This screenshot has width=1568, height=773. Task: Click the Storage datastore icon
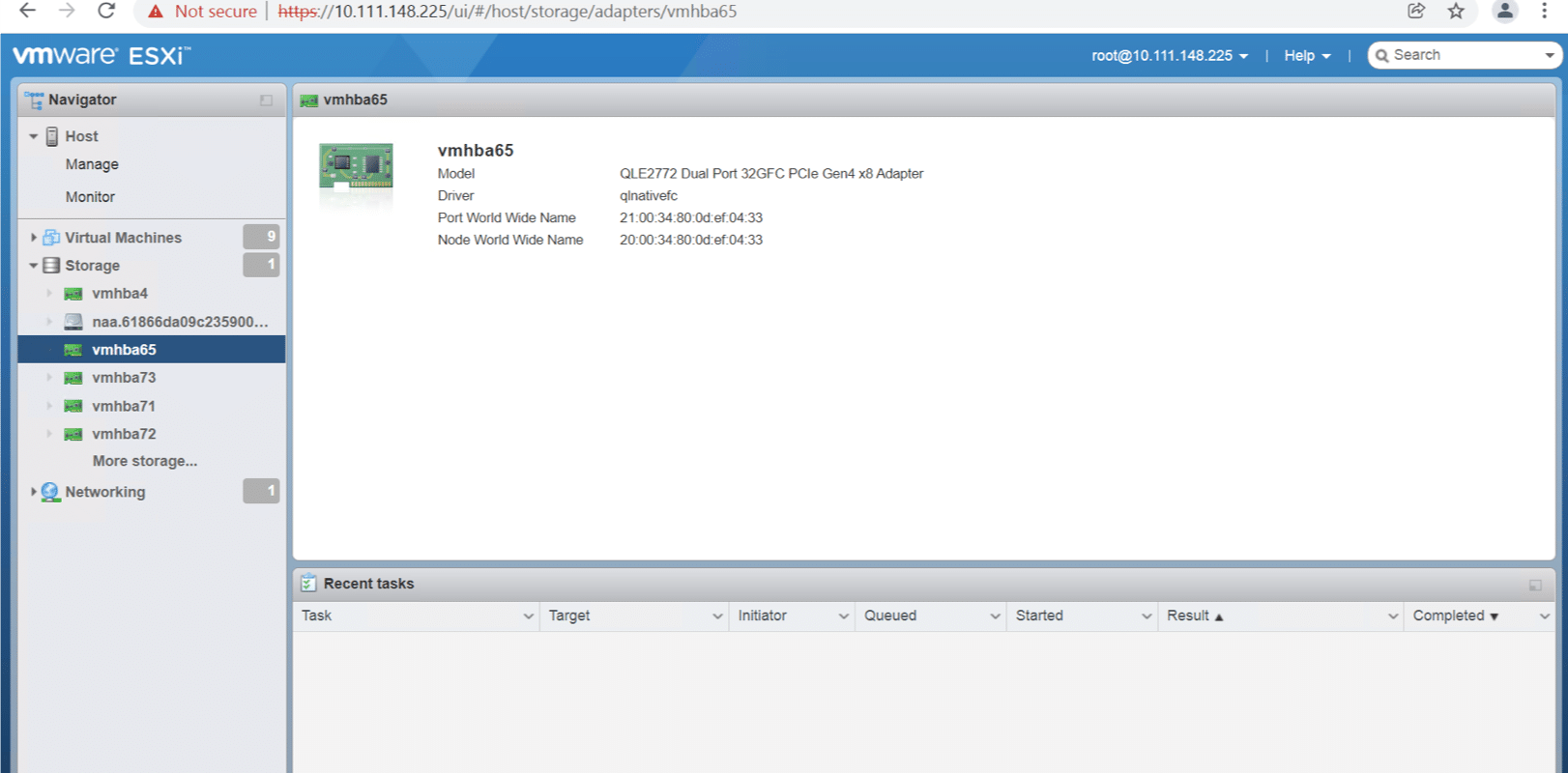tap(51, 266)
